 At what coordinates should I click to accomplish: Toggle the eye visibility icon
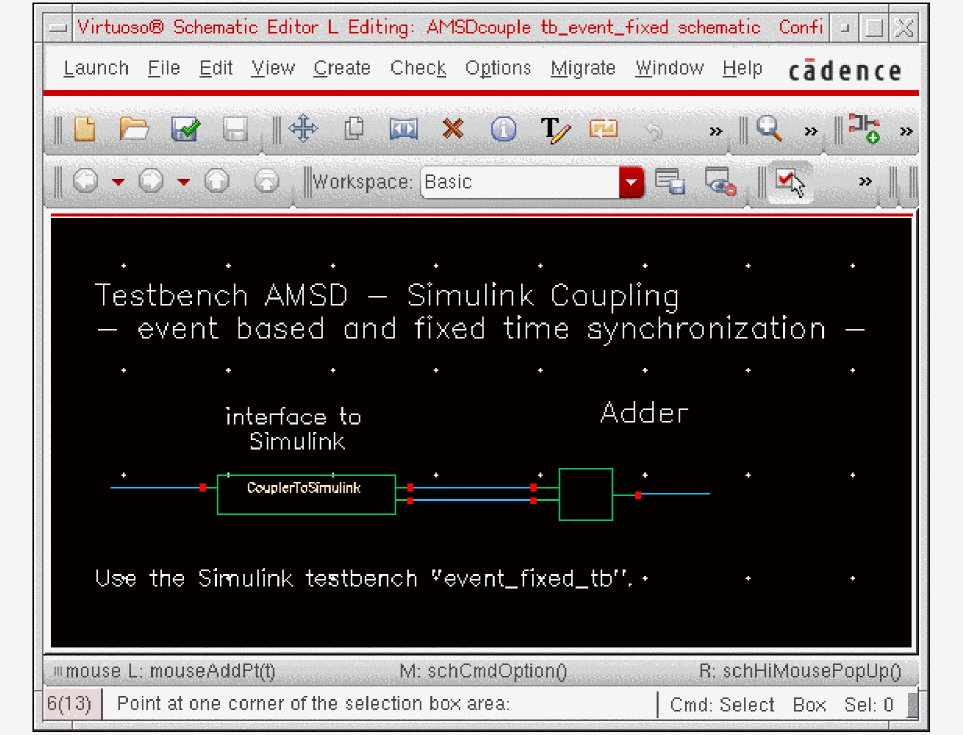tap(720, 182)
